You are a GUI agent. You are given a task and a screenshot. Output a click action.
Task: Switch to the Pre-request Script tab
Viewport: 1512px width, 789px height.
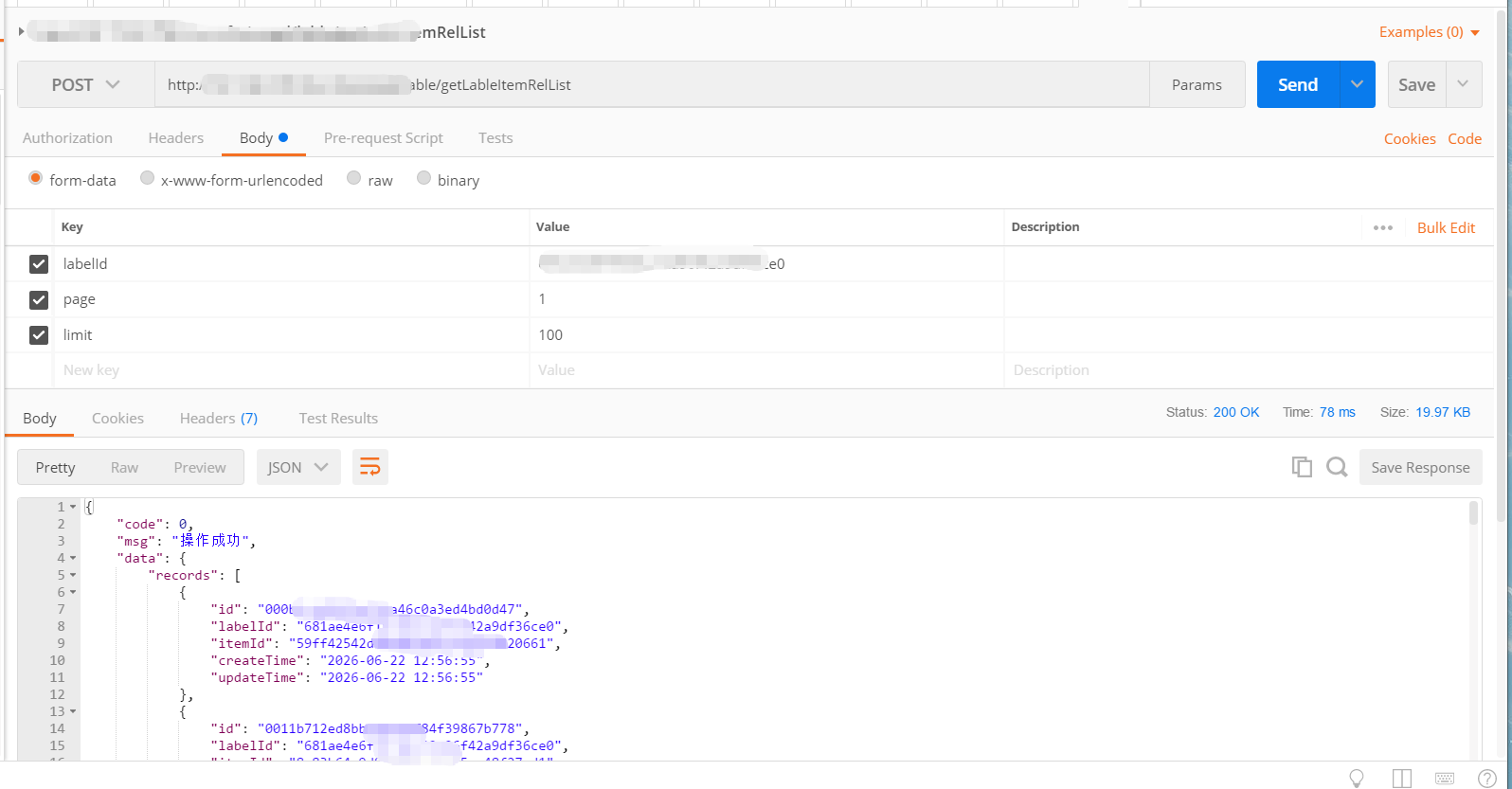(384, 137)
